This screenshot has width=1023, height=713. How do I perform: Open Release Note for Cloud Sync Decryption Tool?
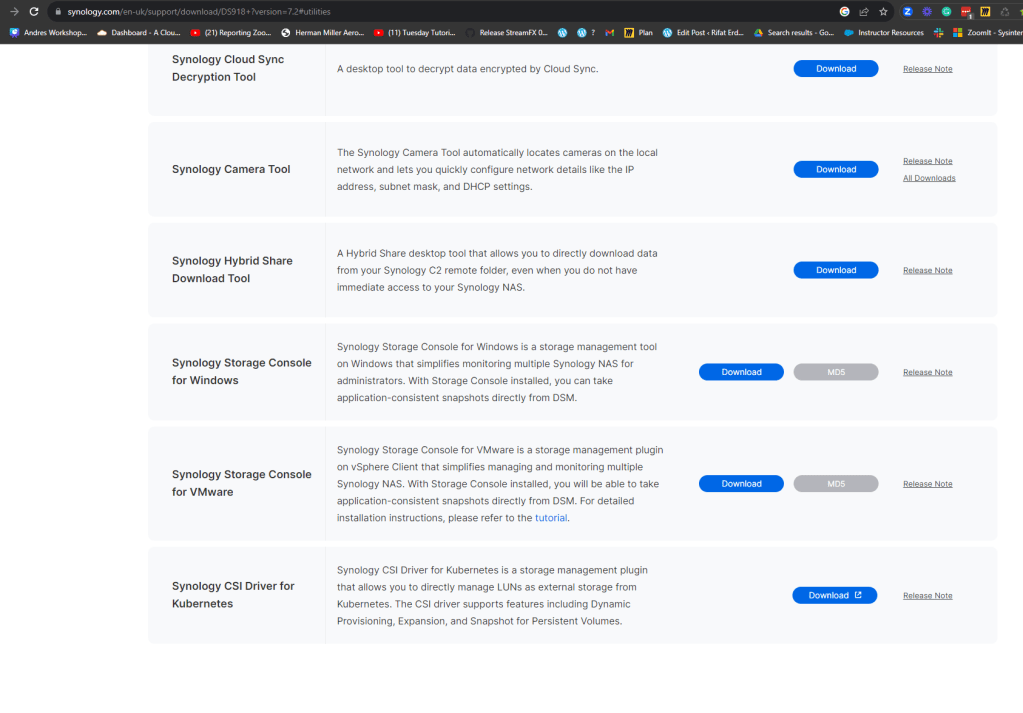point(927,68)
